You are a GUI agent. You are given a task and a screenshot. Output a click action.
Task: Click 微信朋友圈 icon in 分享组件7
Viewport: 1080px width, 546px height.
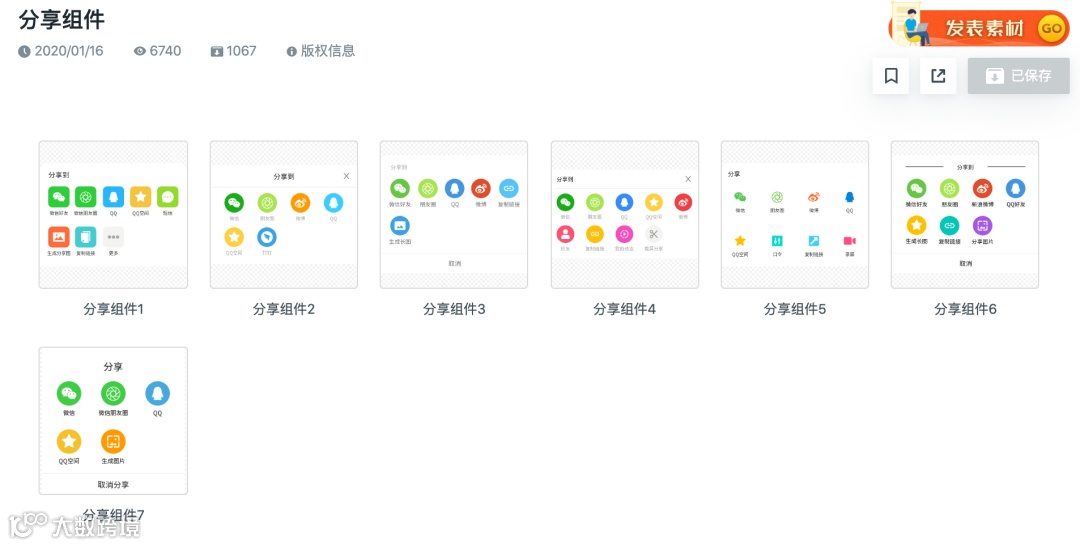point(113,394)
